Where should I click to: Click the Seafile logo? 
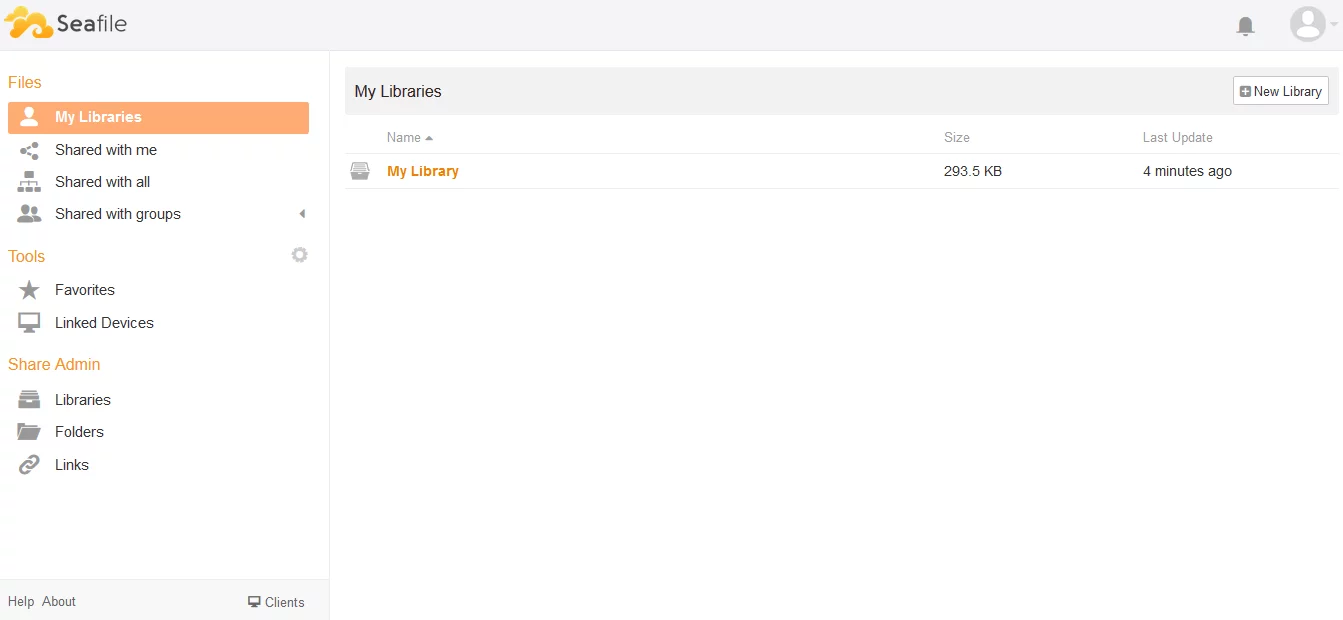(66, 23)
